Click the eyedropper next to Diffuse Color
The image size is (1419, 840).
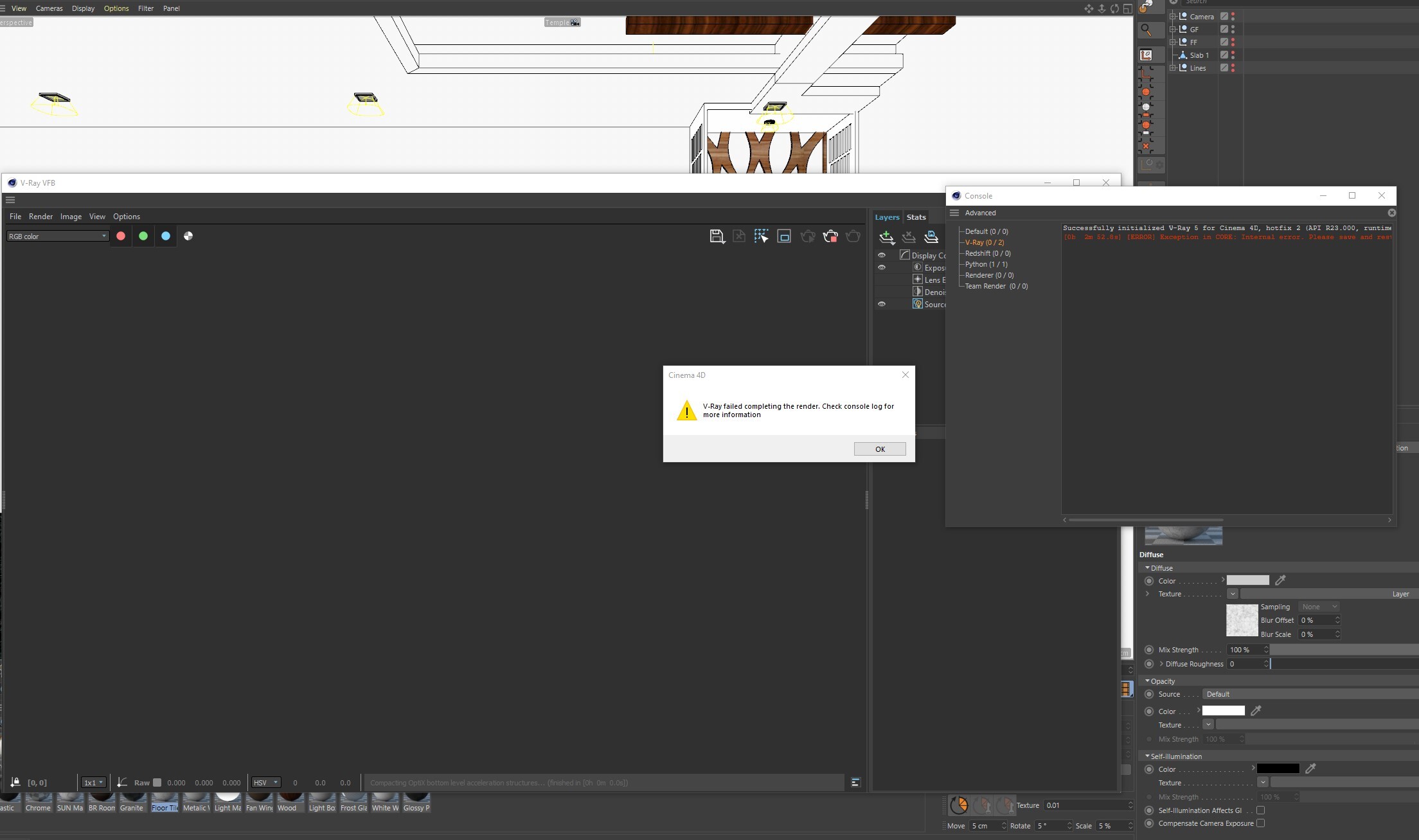[x=1280, y=580]
